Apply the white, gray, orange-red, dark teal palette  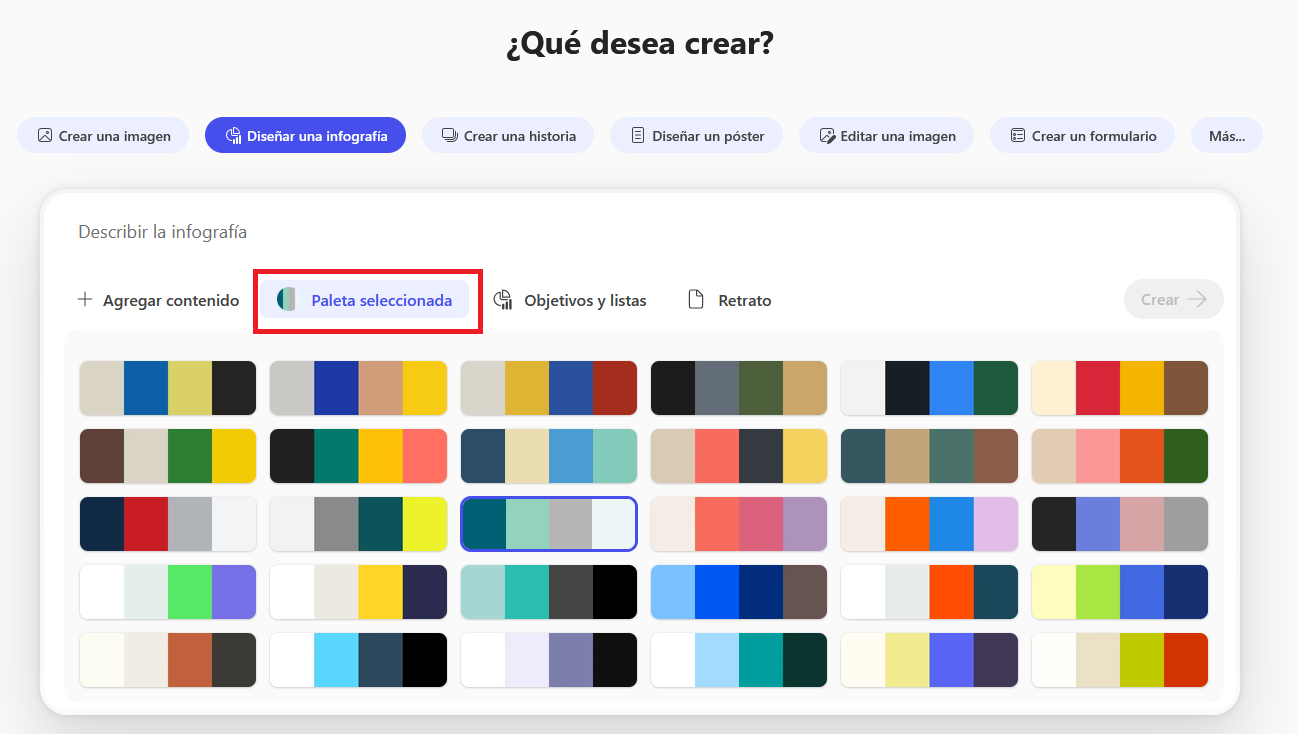pyautogui.click(x=929, y=592)
